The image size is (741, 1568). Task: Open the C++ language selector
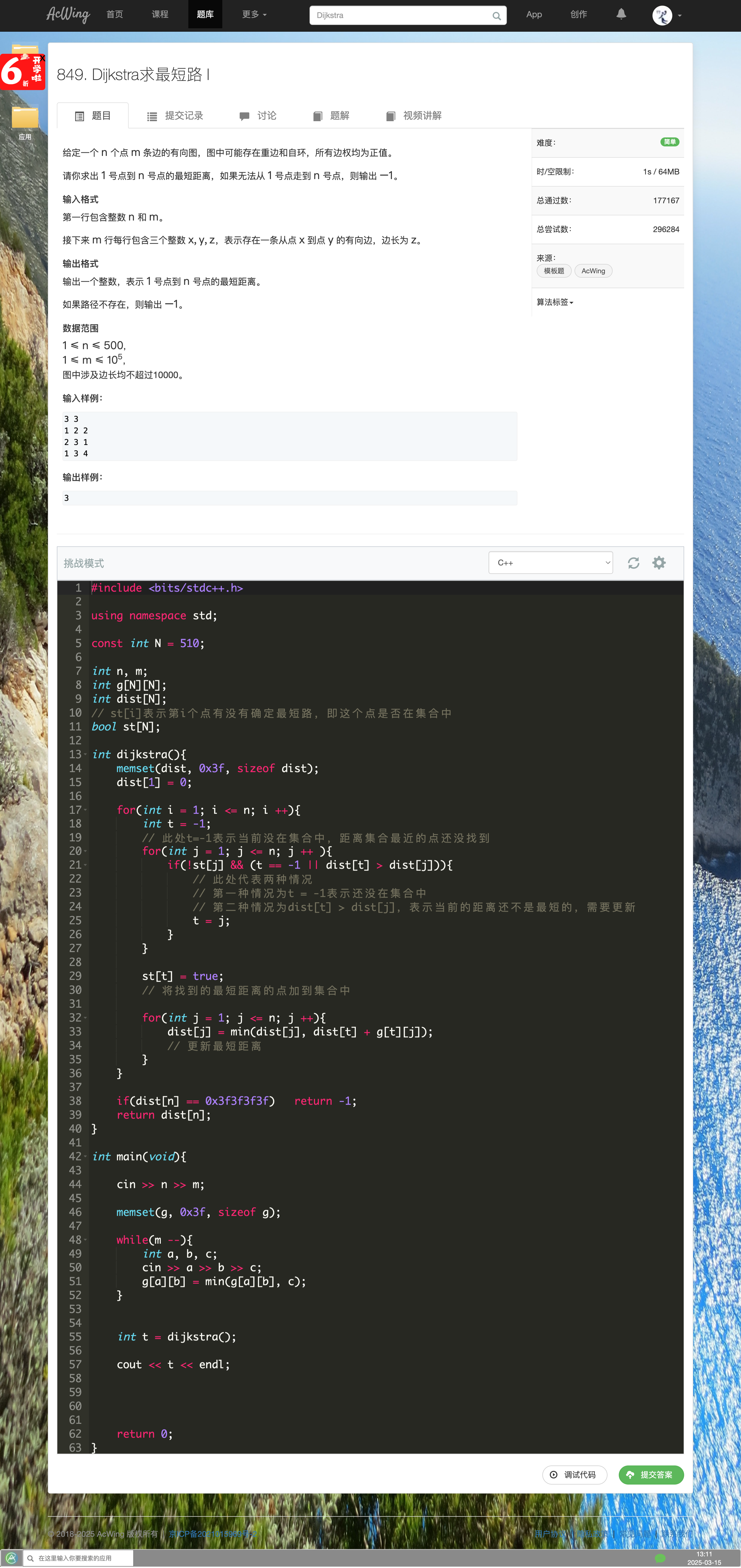[550, 562]
